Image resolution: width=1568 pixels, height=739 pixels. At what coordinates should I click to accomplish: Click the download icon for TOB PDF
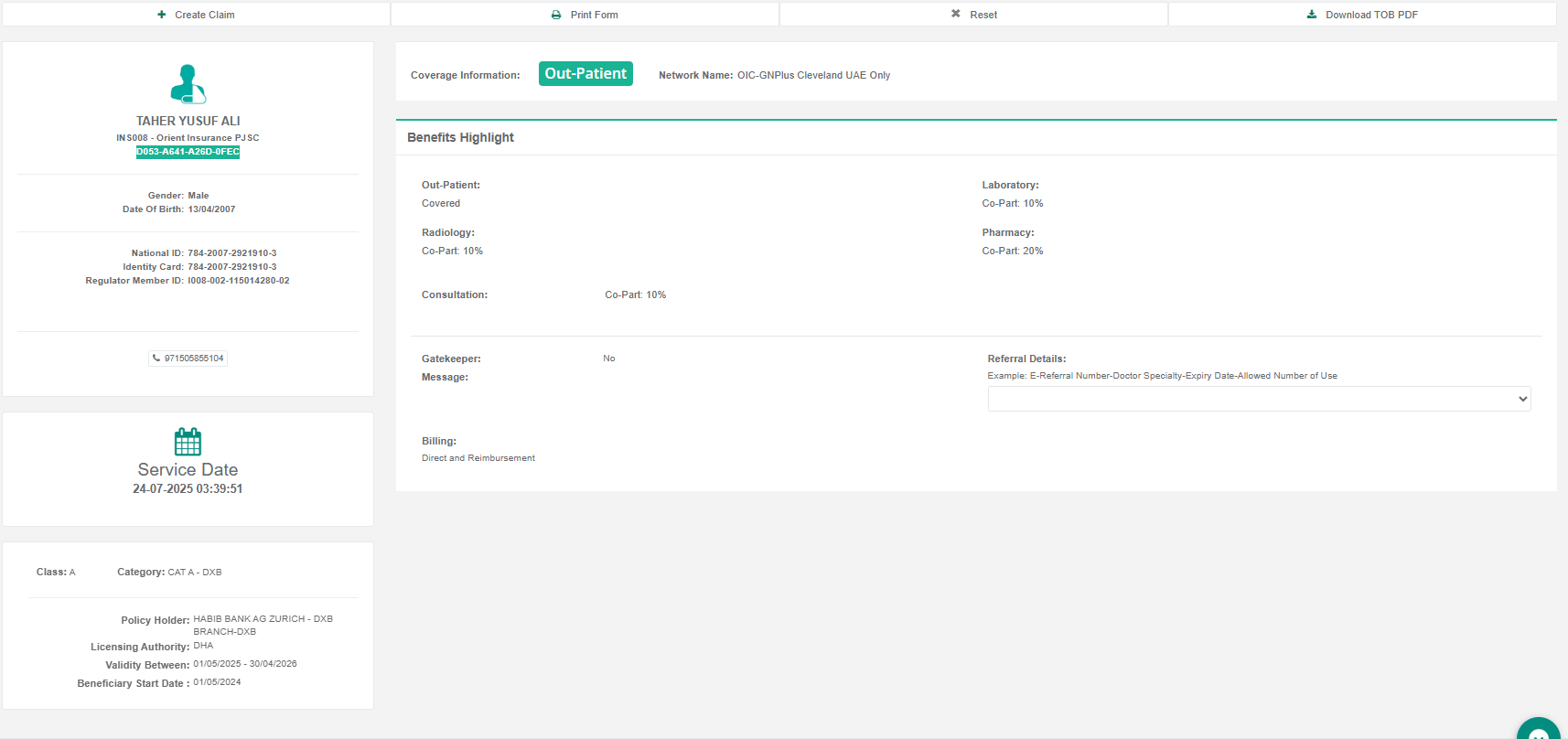pyautogui.click(x=1312, y=15)
